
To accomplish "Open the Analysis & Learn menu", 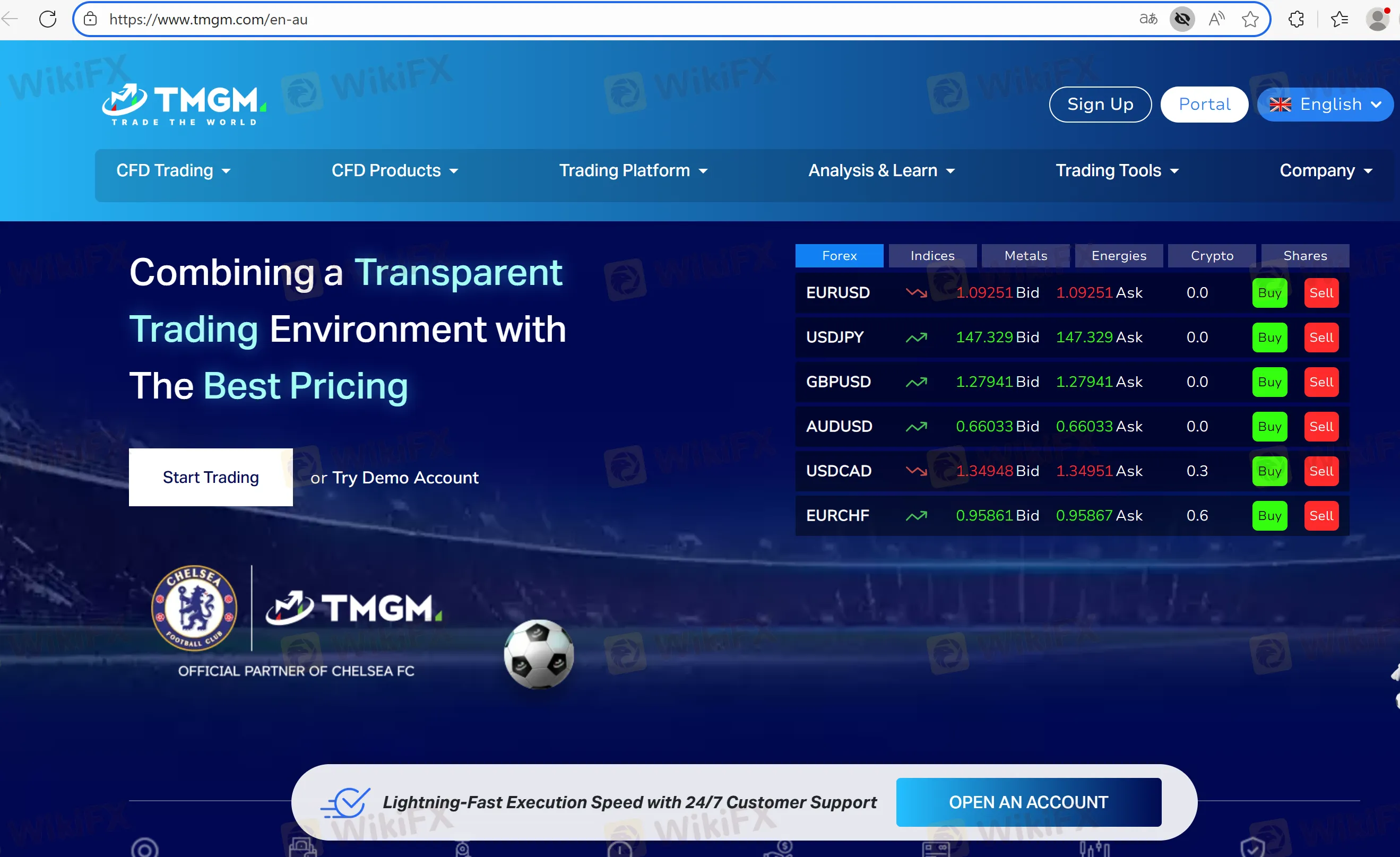I will [x=882, y=170].
